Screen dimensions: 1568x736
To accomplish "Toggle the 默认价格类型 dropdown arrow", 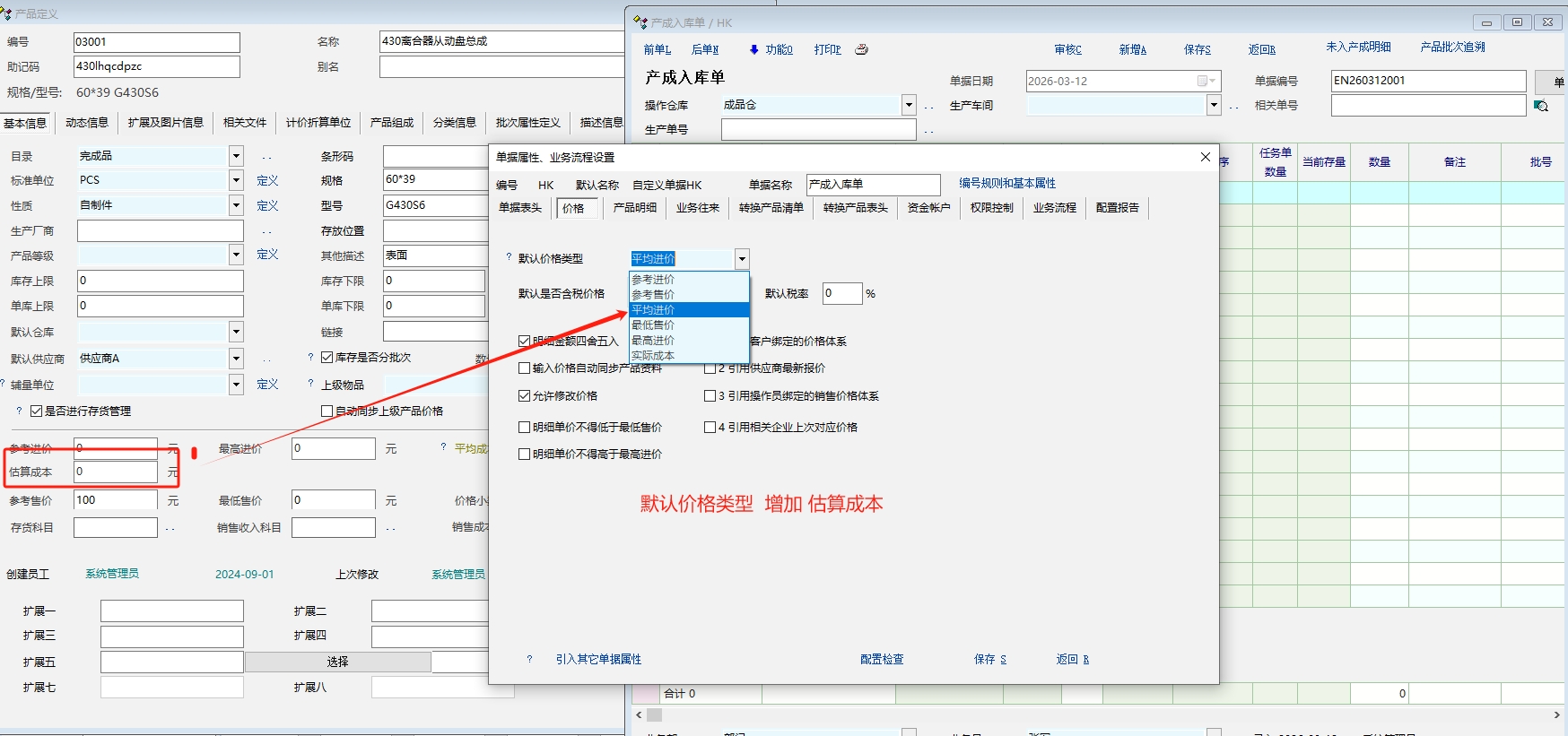I will (x=742, y=259).
